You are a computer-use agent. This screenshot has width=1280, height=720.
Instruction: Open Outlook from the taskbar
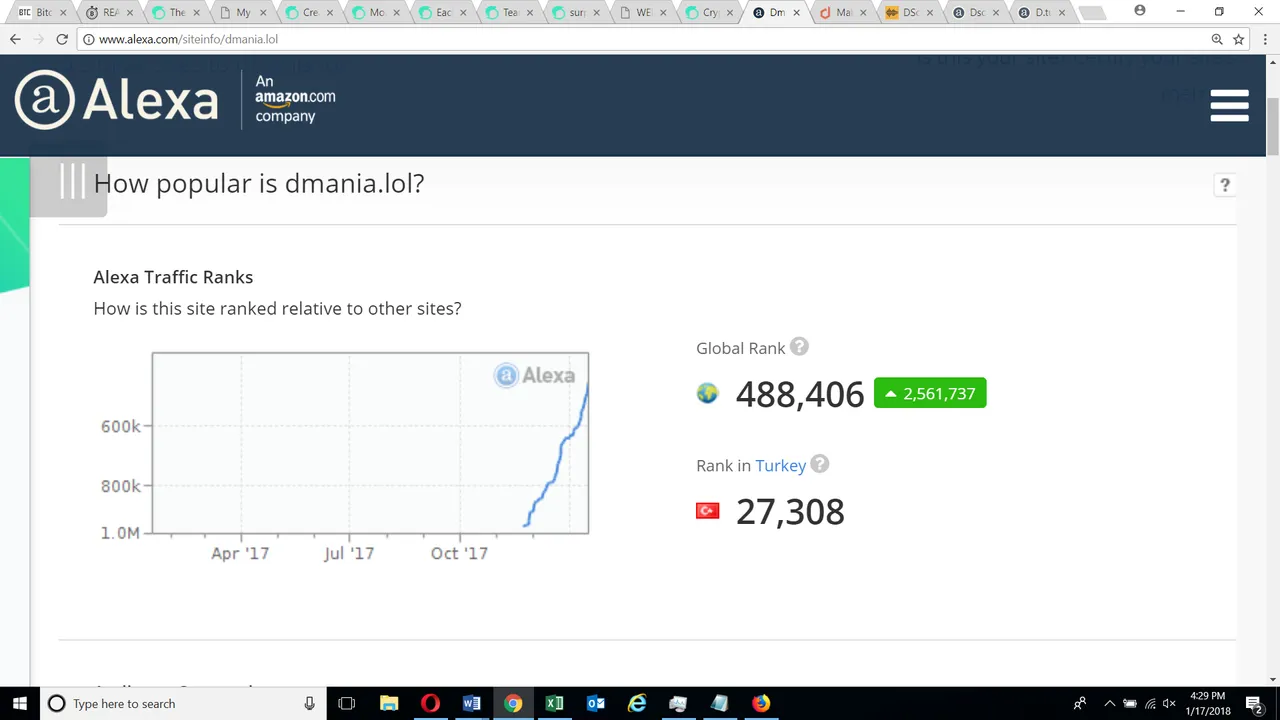(x=596, y=703)
